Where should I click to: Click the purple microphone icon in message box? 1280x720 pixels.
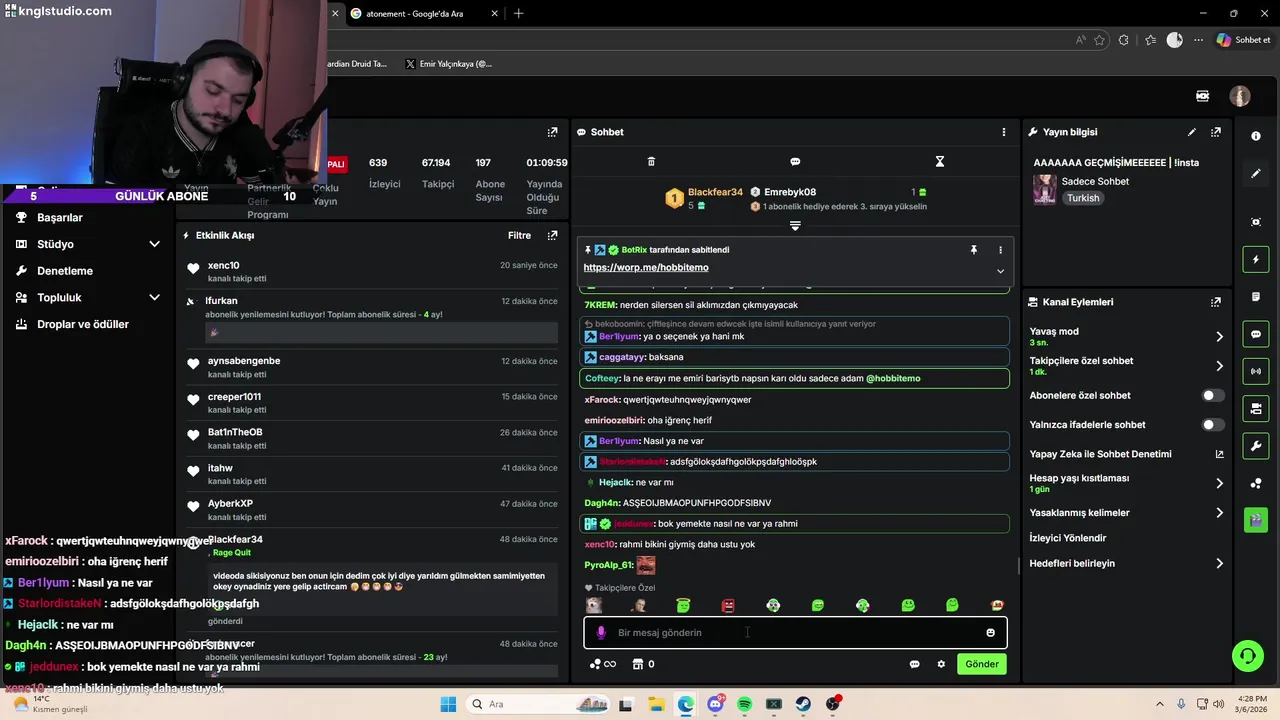601,633
